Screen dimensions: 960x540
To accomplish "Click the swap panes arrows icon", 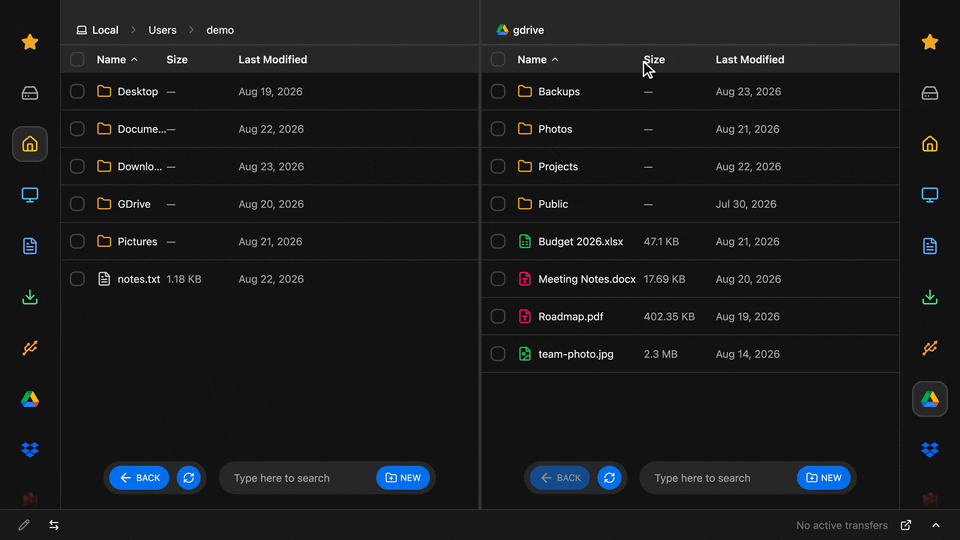I will click(54, 525).
